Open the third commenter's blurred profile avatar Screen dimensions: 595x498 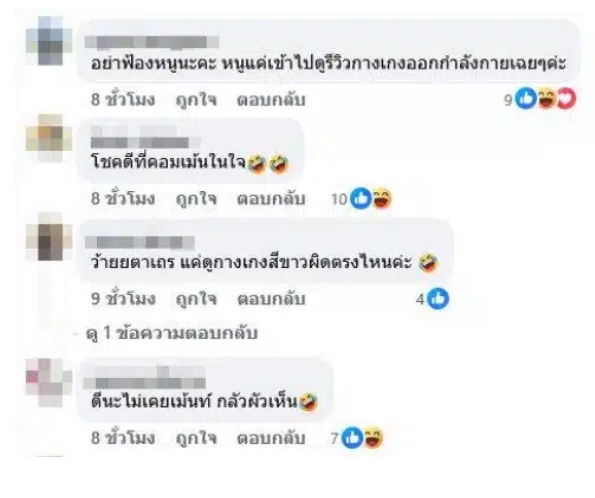(x=49, y=237)
